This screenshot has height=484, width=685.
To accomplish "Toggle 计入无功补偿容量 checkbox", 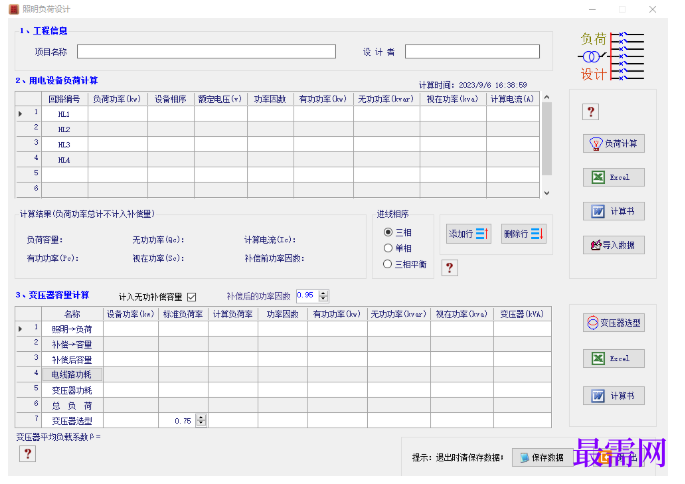I will 191,297.
